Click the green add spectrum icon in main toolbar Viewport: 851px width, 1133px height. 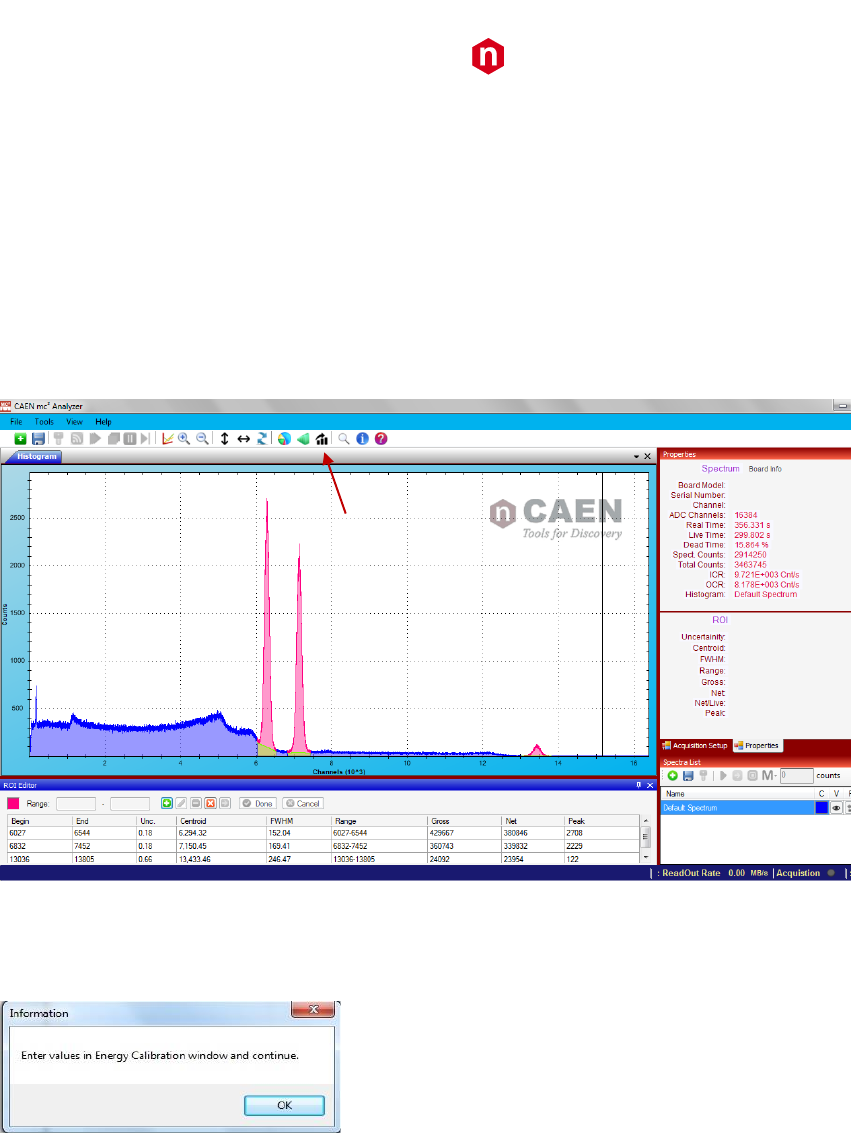click(20, 439)
